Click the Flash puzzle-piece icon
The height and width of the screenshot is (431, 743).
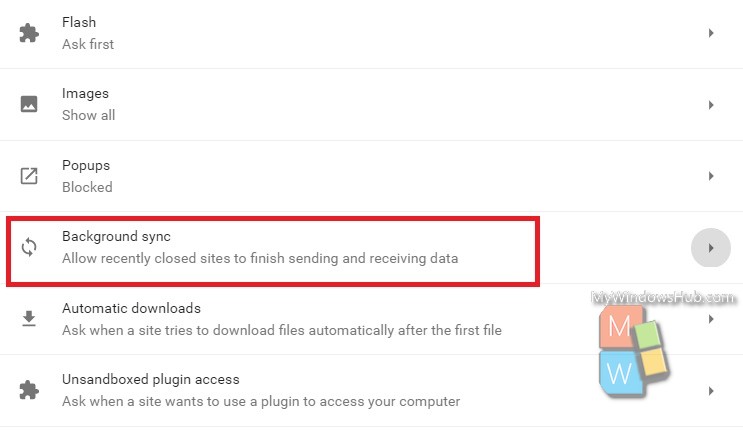coord(29,33)
